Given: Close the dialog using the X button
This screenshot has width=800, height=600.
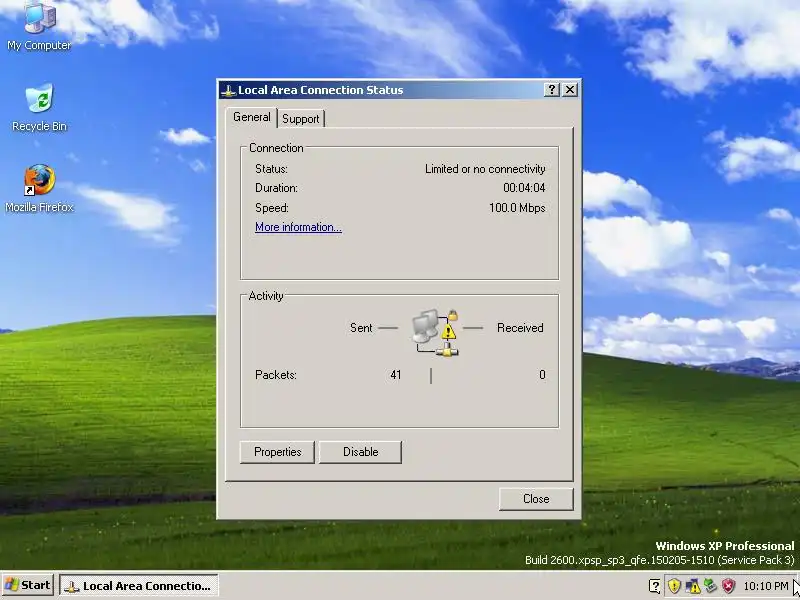Looking at the screenshot, I should click(570, 90).
